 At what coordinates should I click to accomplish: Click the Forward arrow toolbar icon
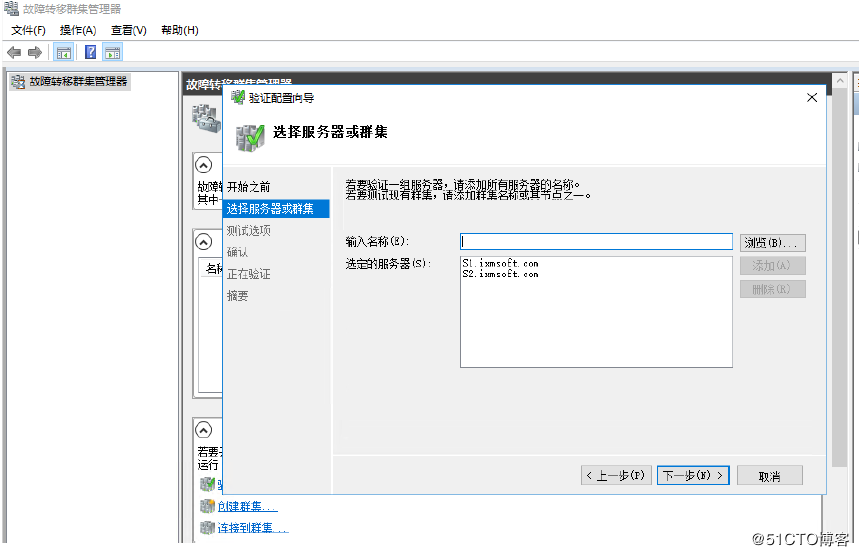coord(35,53)
